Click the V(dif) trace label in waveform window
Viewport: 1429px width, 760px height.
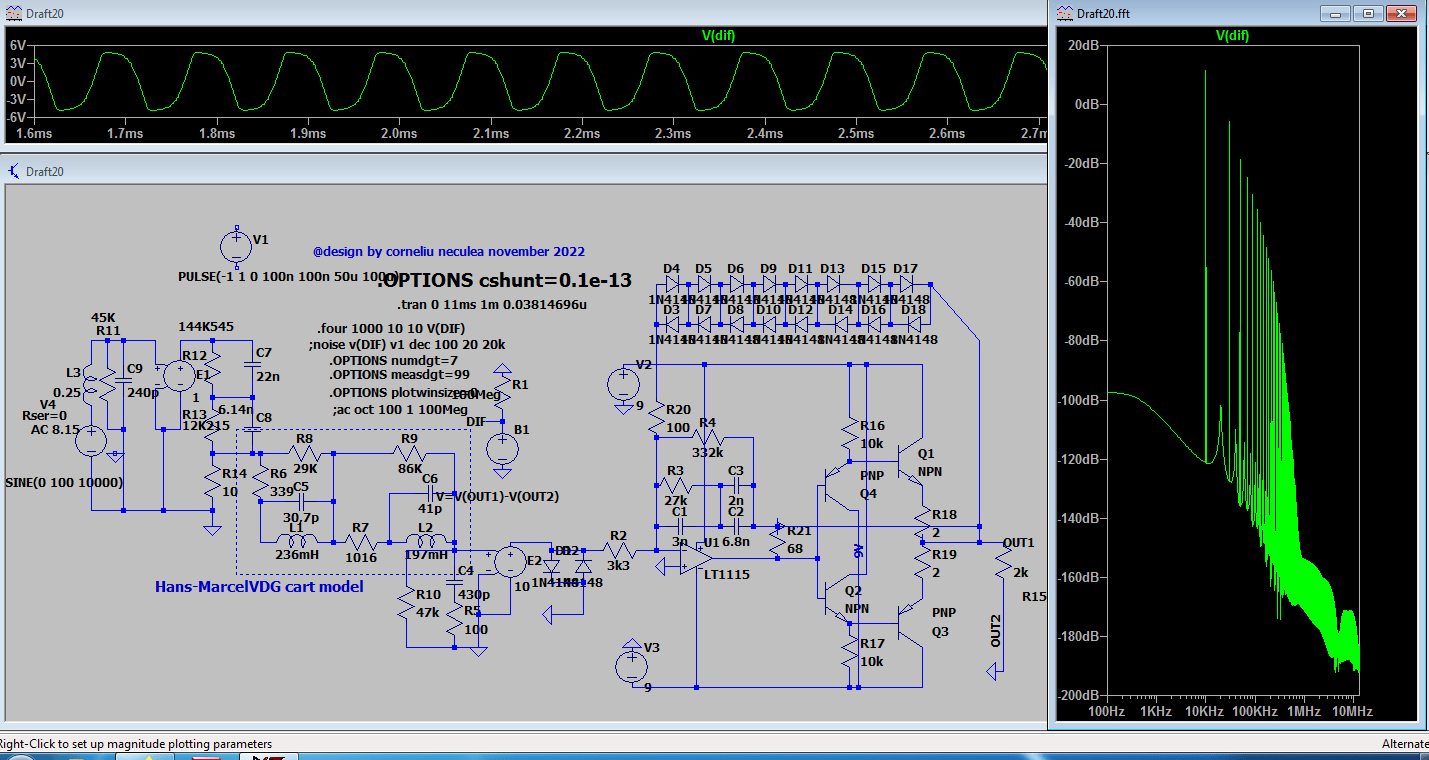point(719,35)
